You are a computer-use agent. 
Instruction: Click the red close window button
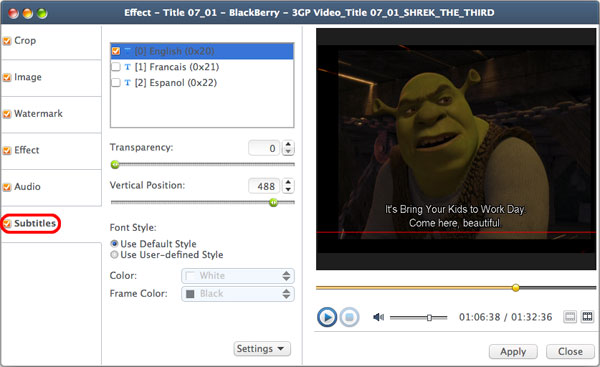click(x=13, y=13)
